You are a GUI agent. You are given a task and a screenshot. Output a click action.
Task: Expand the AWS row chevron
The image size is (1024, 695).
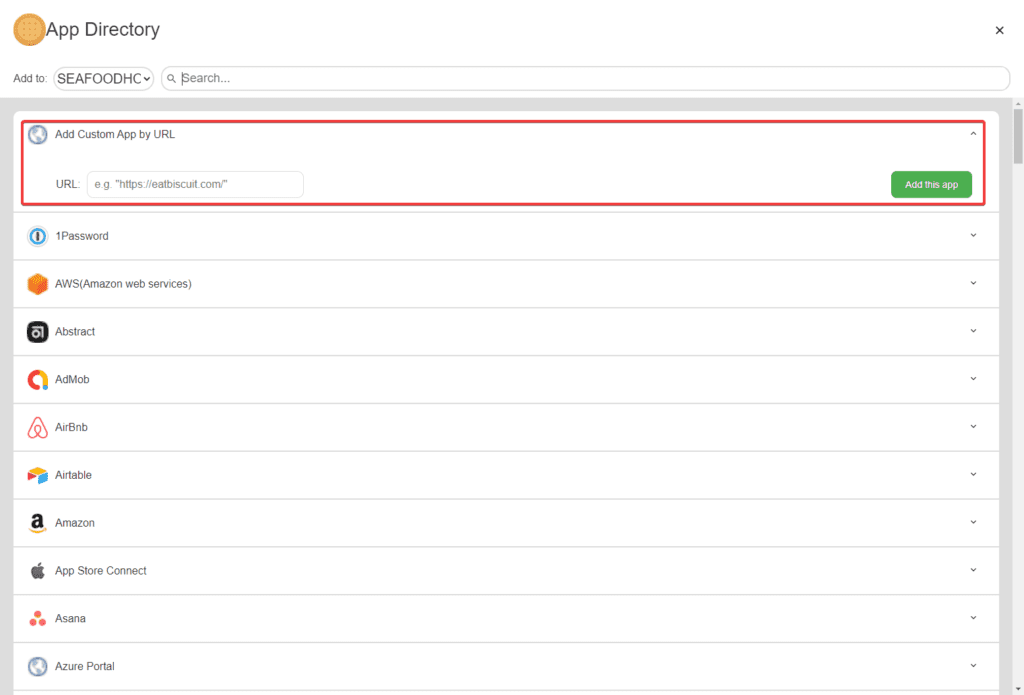(973, 283)
